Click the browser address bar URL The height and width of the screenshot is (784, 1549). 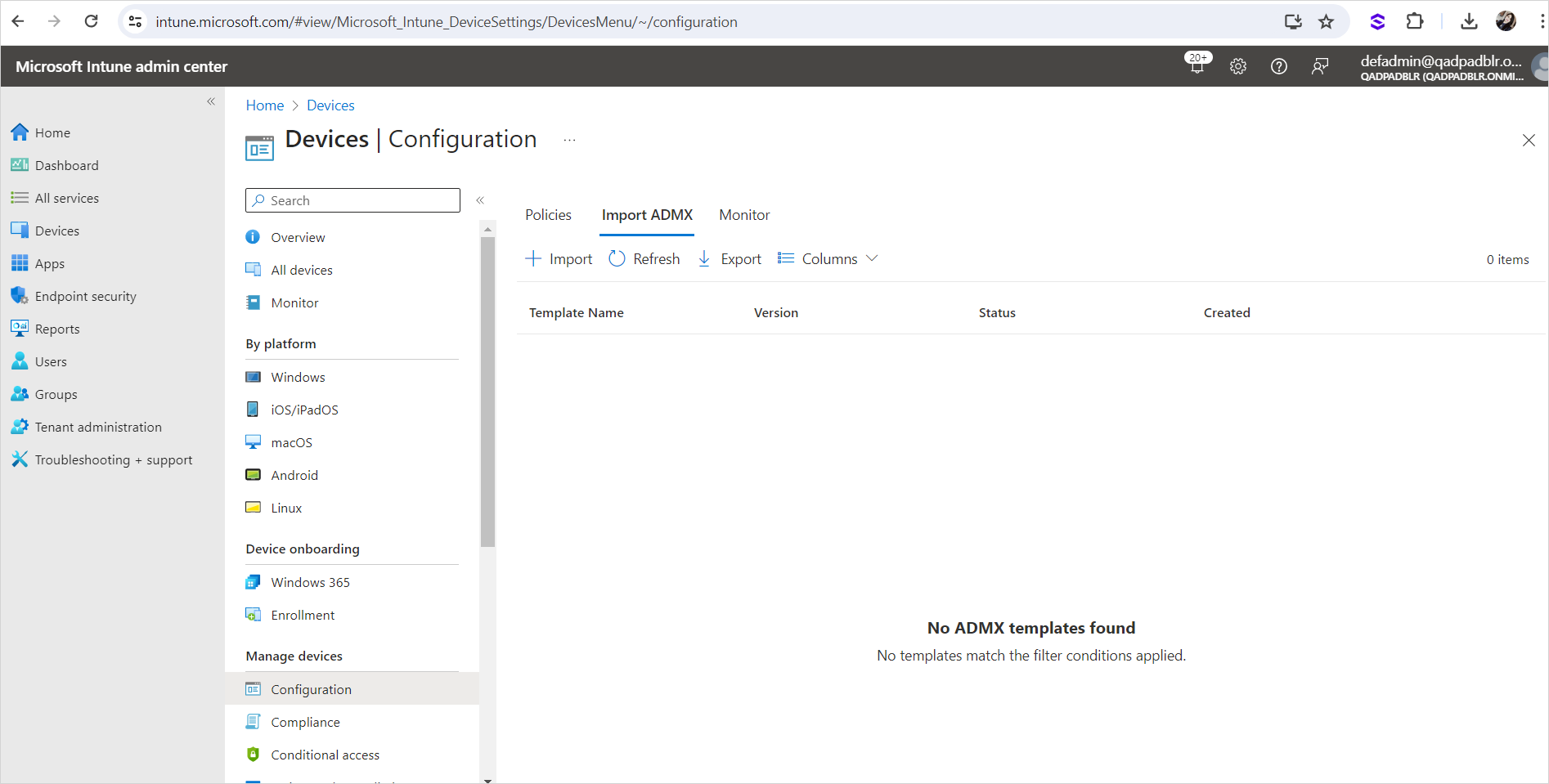tap(447, 22)
